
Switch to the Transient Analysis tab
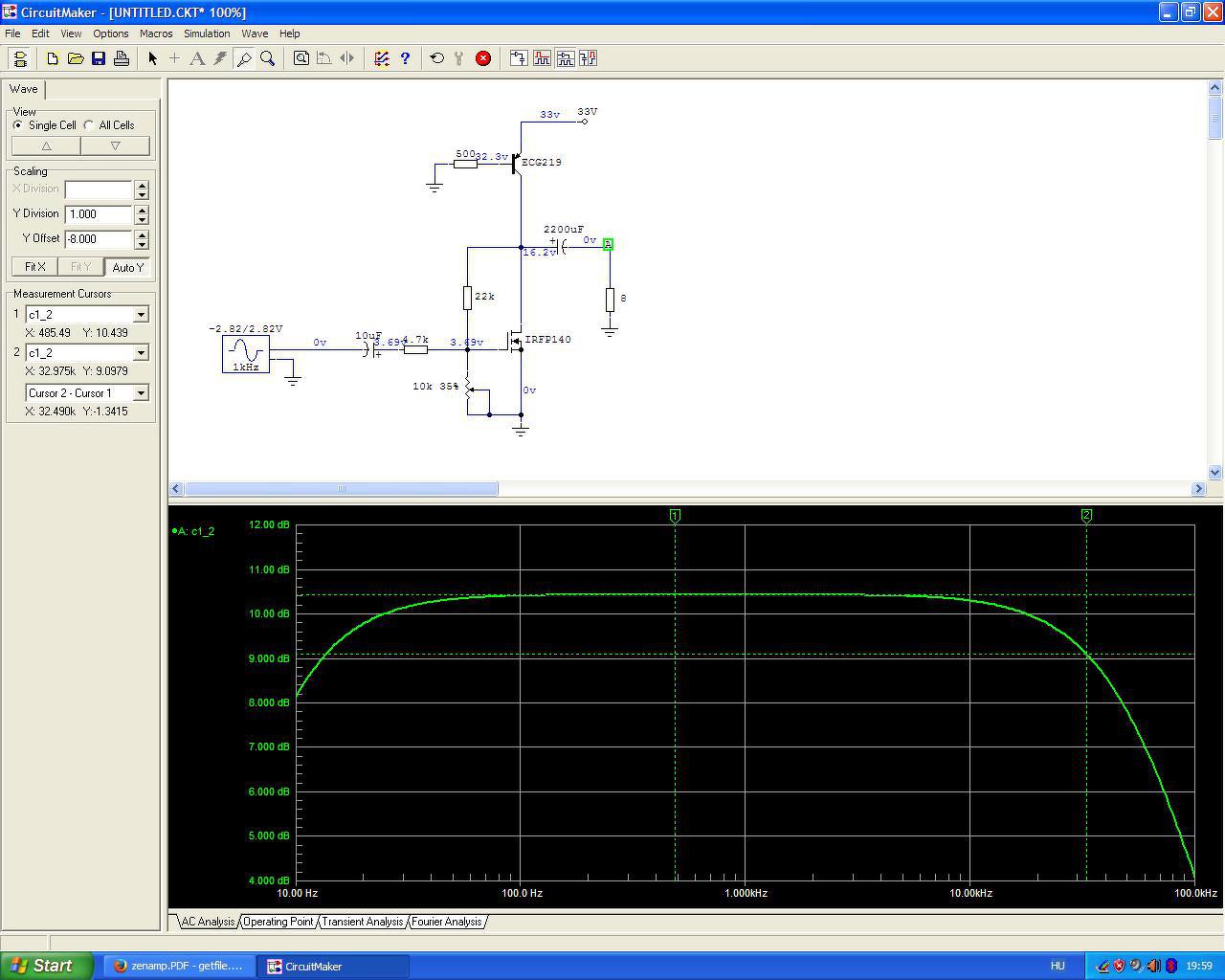pos(362,922)
